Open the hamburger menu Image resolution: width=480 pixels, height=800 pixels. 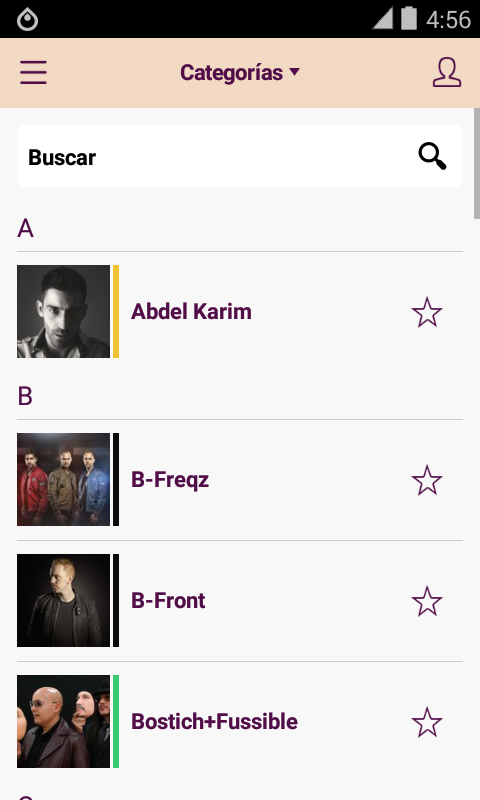34,72
